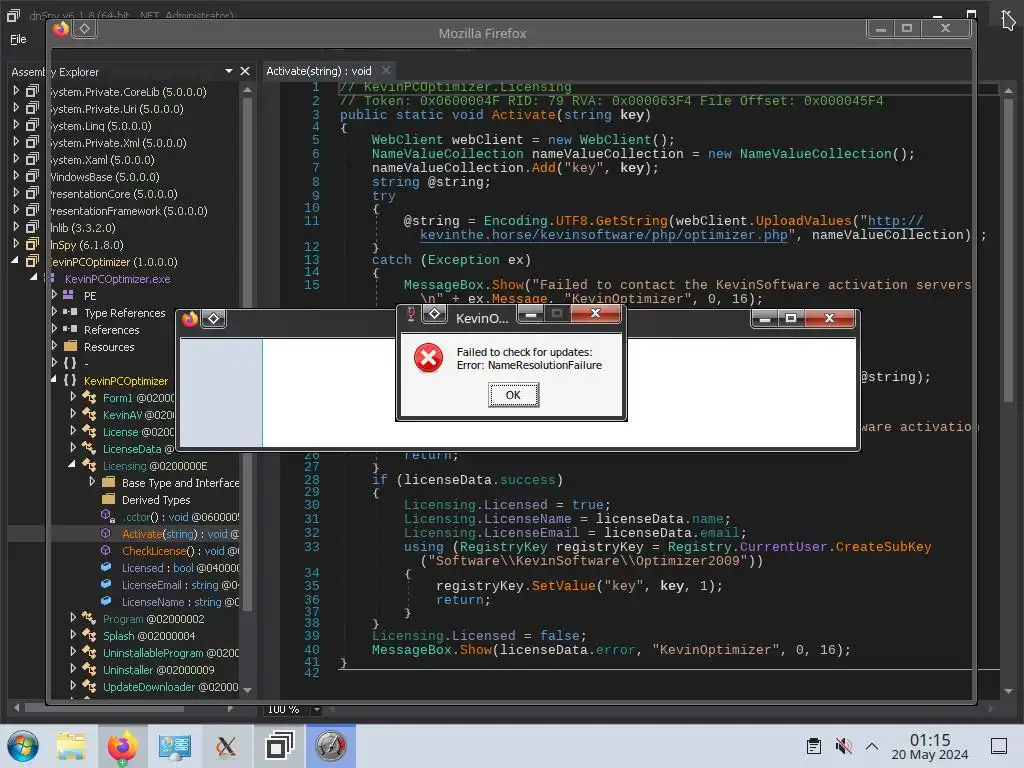Open the X application in the taskbar
Image resolution: width=1024 pixels, height=768 pixels.
pos(226,746)
